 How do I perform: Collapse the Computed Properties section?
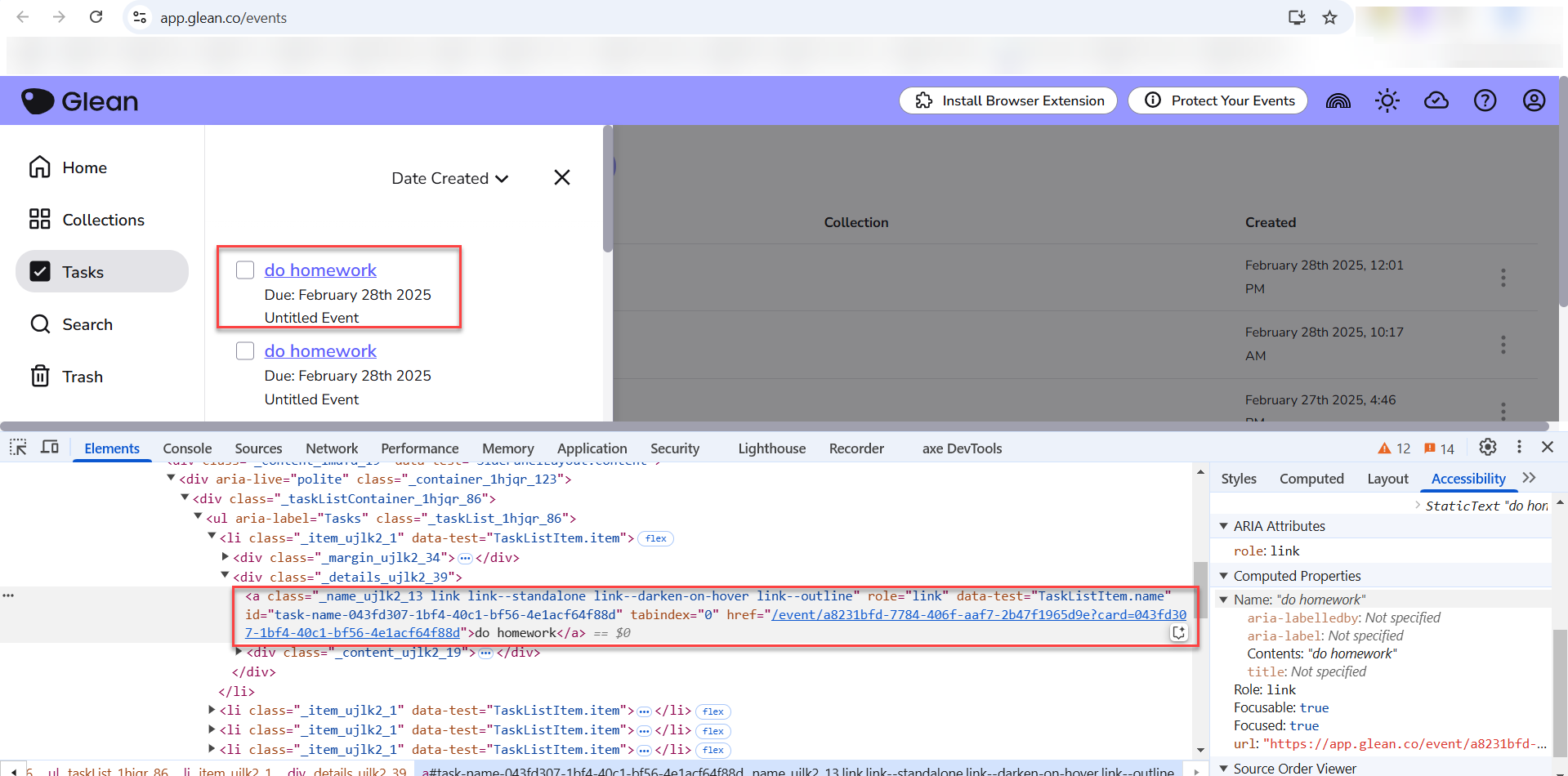1224,576
